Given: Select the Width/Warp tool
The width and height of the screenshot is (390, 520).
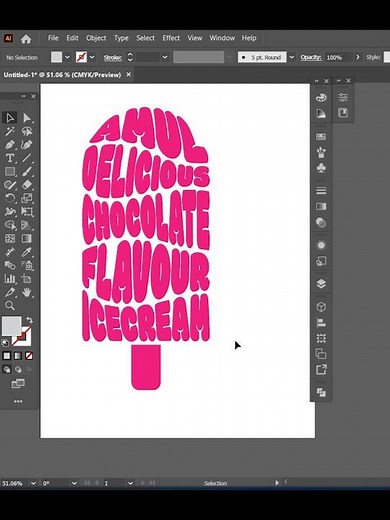Looking at the screenshot, I should [10, 211].
